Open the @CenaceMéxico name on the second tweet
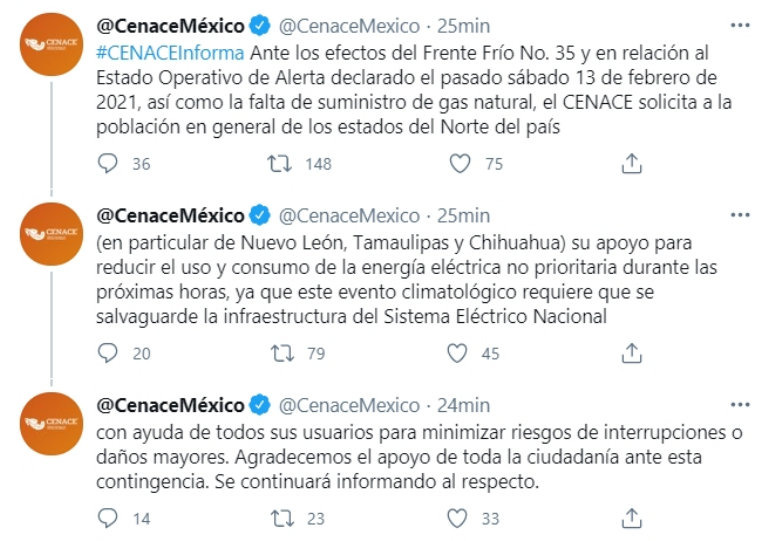Screen dimensions: 768x541 click(171, 216)
